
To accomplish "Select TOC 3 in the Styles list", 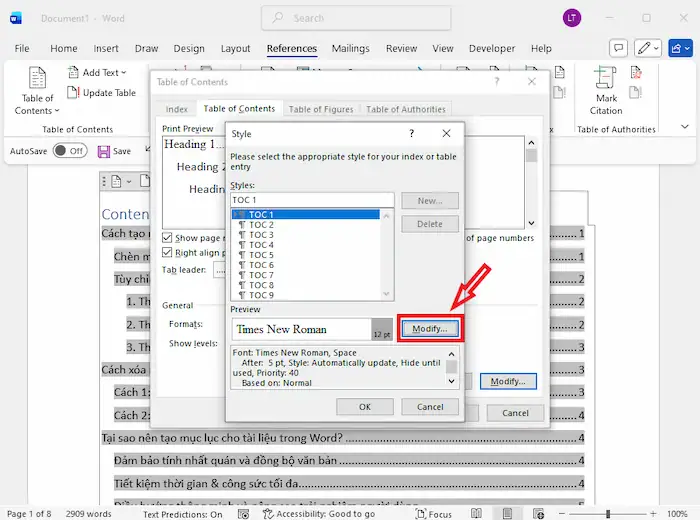I will click(260, 235).
